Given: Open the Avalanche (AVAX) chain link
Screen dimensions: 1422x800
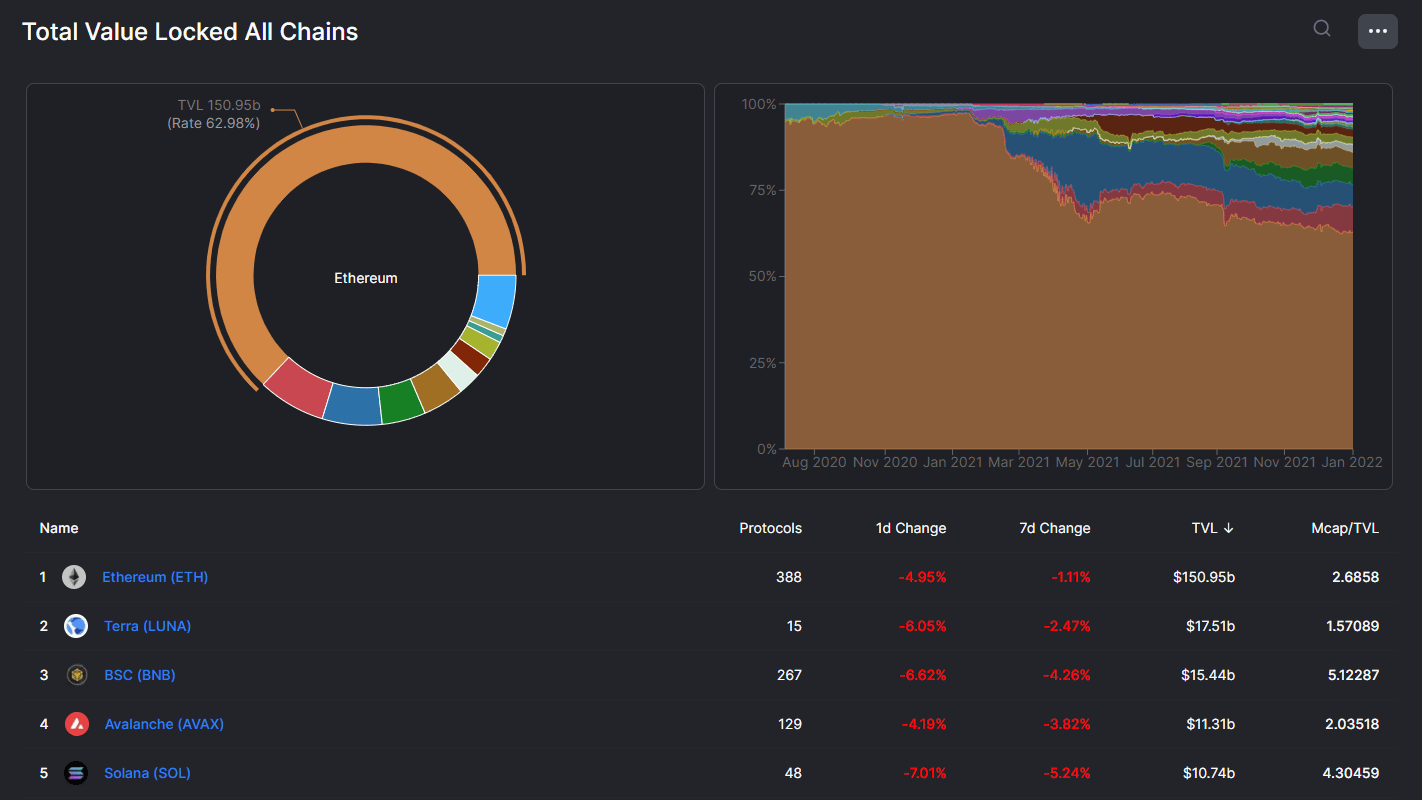Looking at the screenshot, I should coord(164,724).
